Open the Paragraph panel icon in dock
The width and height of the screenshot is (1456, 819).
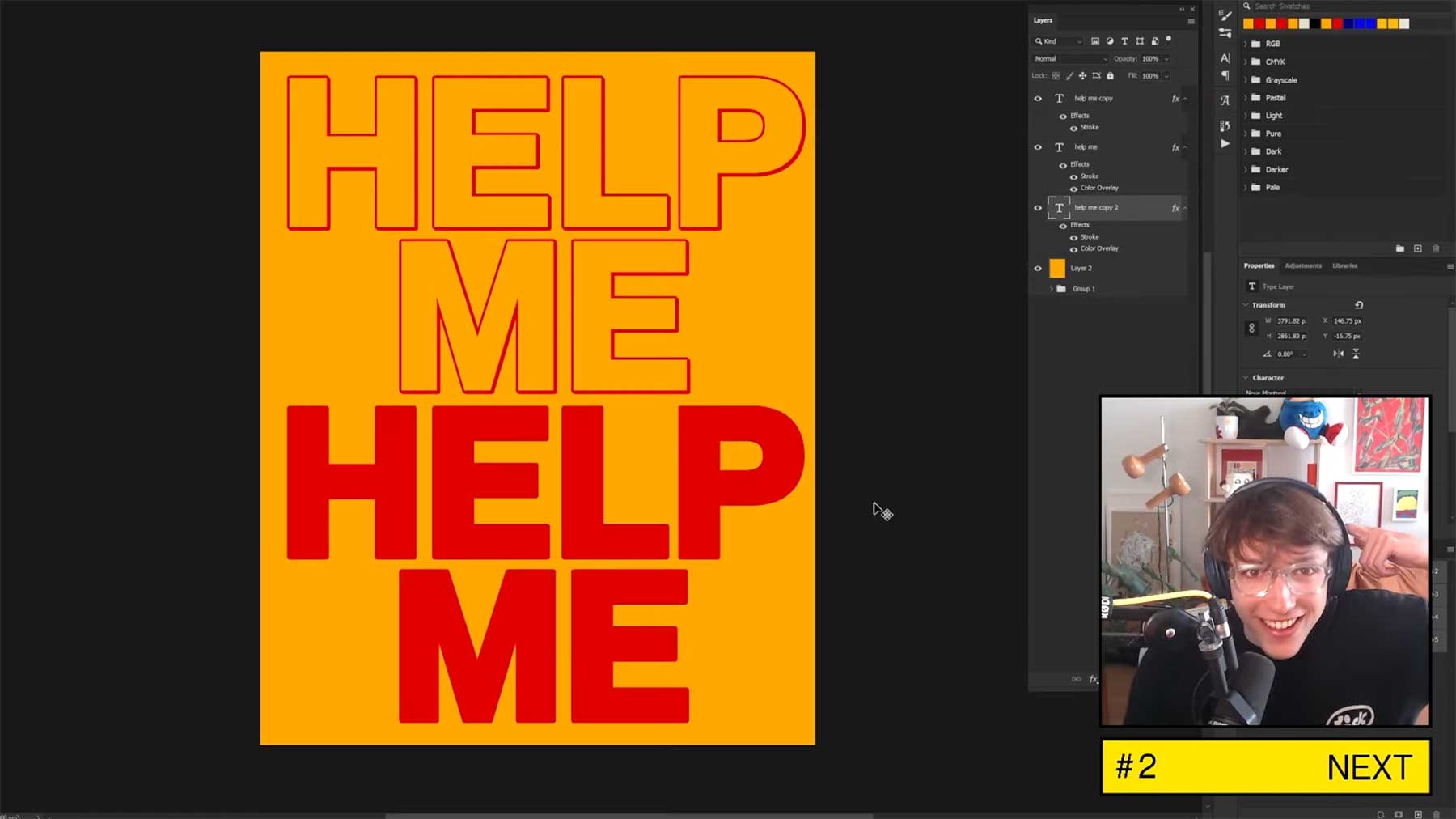1225,76
